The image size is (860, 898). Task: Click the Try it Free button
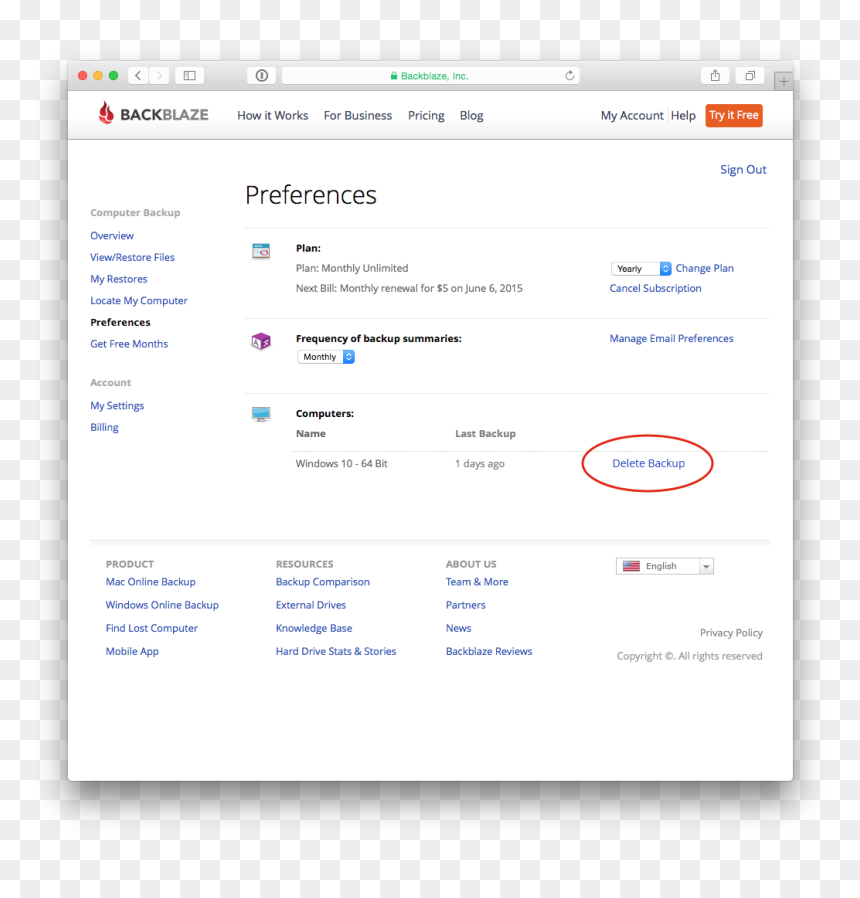click(x=734, y=115)
